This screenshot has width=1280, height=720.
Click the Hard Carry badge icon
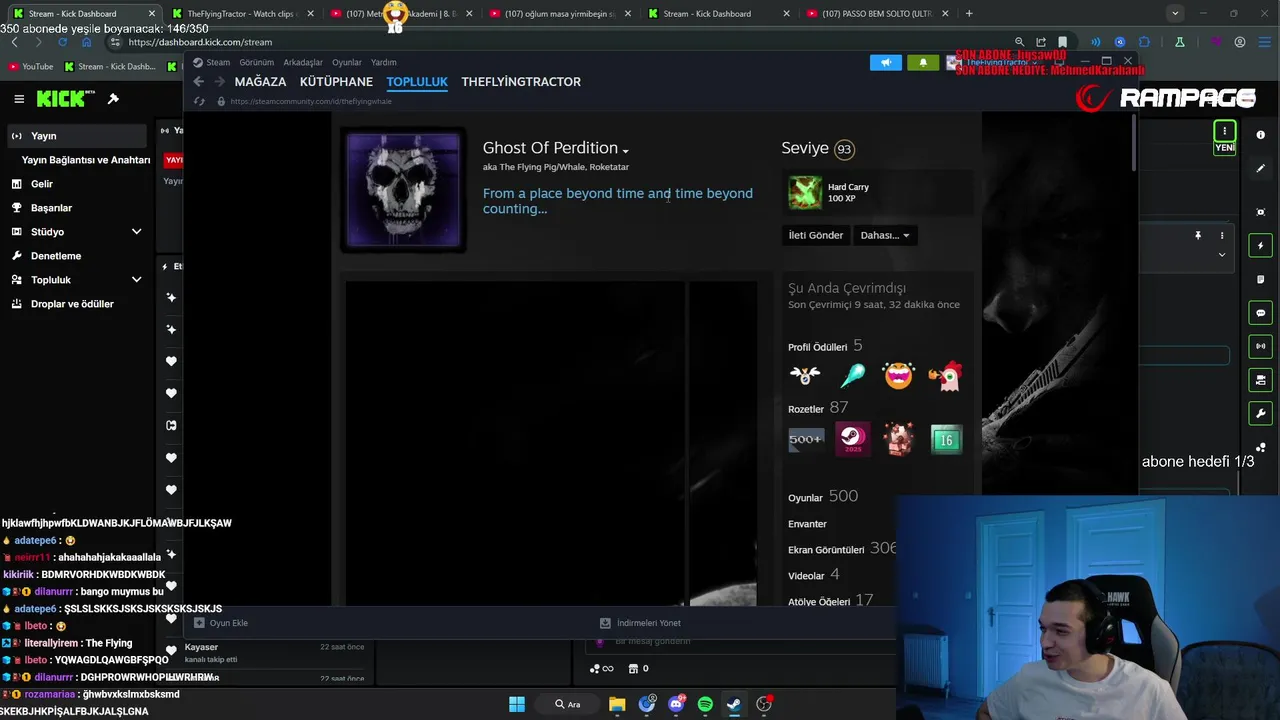[x=805, y=192]
